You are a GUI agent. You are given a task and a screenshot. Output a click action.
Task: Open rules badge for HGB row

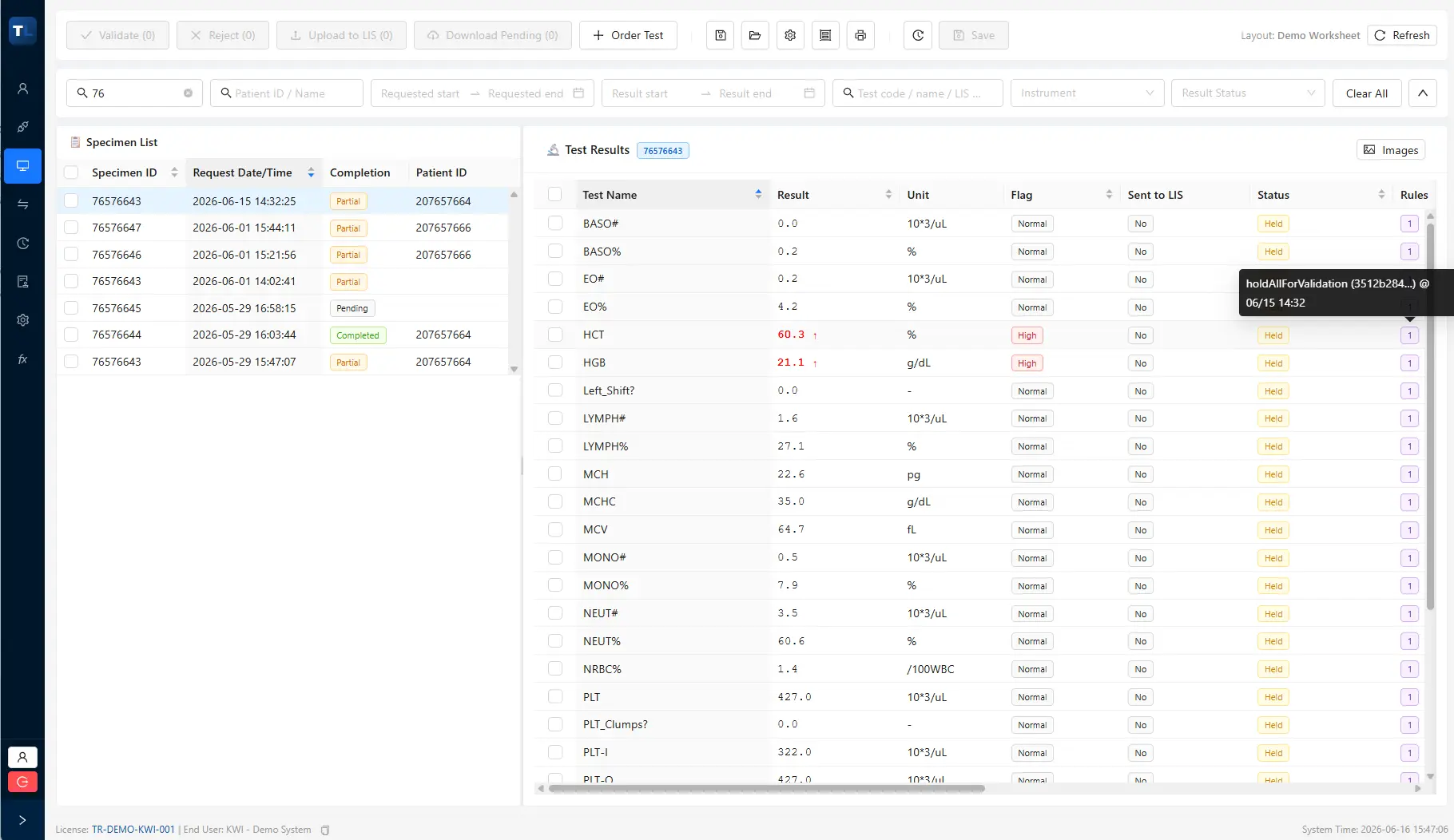(x=1409, y=363)
